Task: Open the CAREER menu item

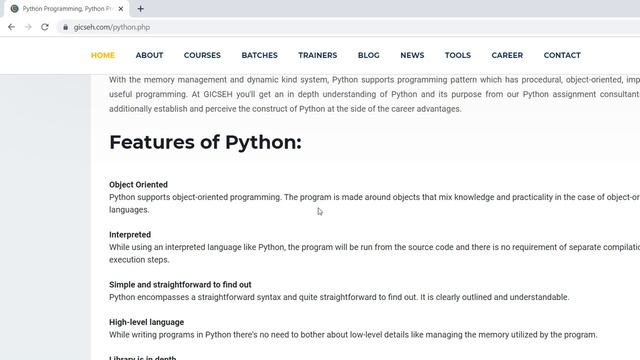Action: [507, 55]
